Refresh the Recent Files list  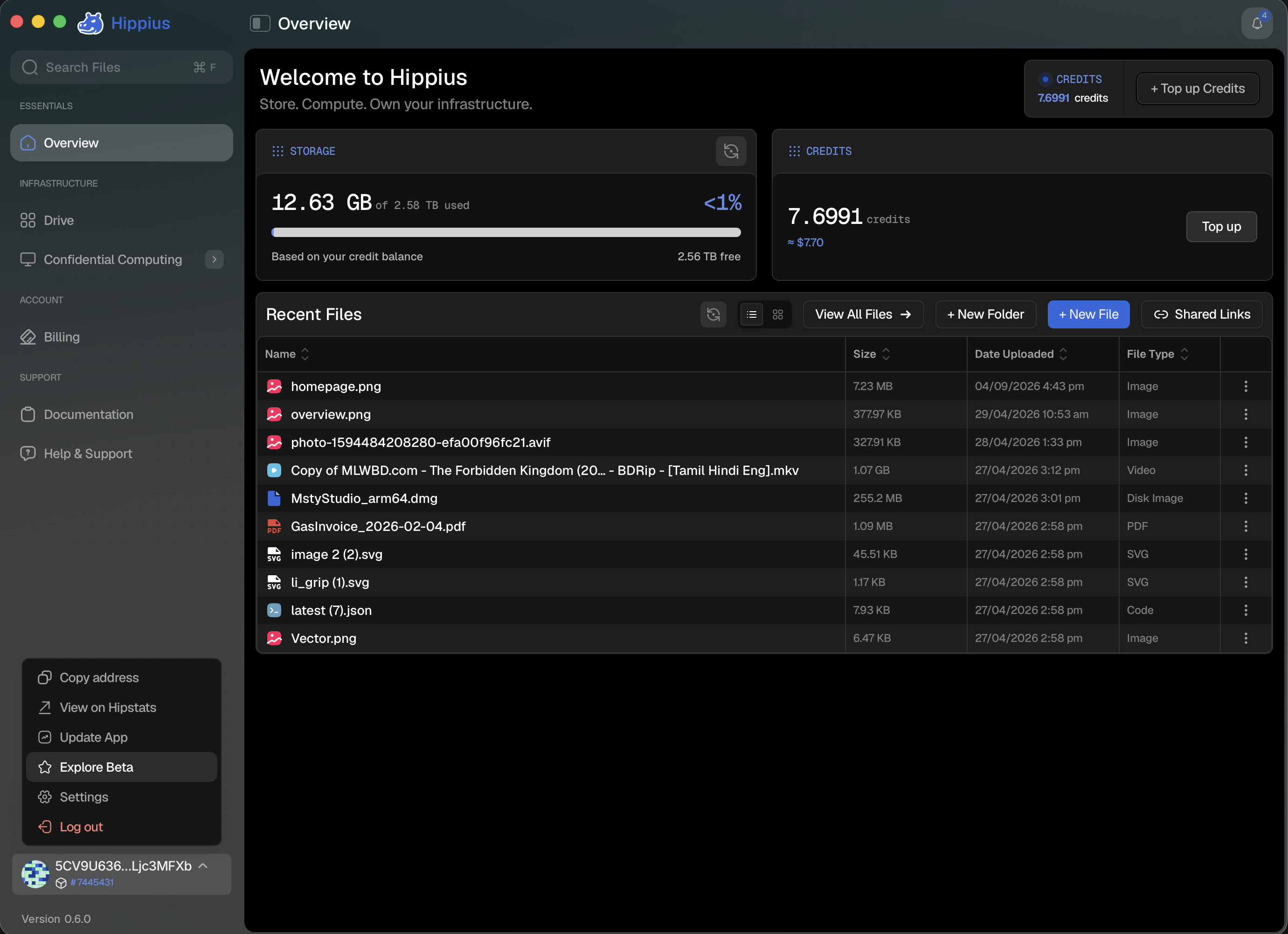(x=713, y=314)
